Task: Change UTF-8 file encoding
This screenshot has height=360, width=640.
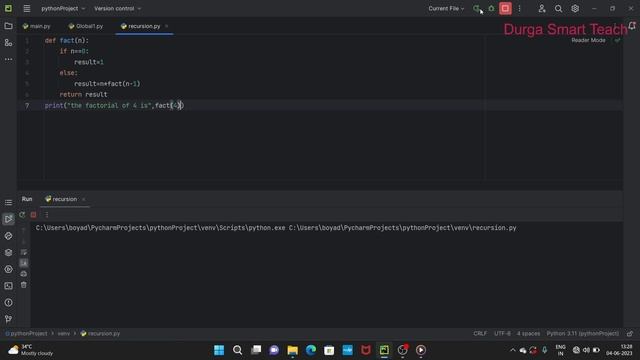Action: coord(502,333)
